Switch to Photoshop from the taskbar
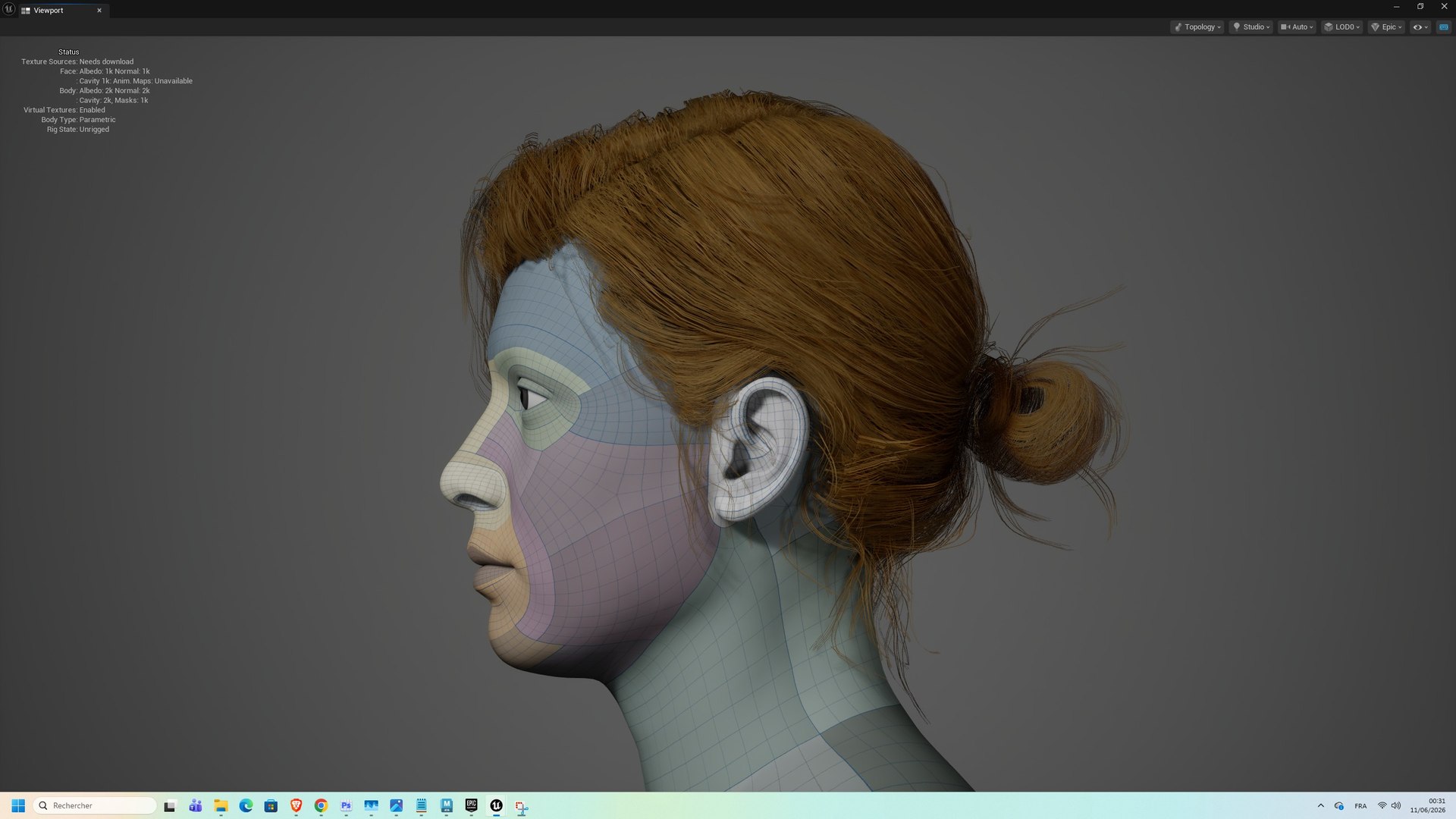 [346, 805]
